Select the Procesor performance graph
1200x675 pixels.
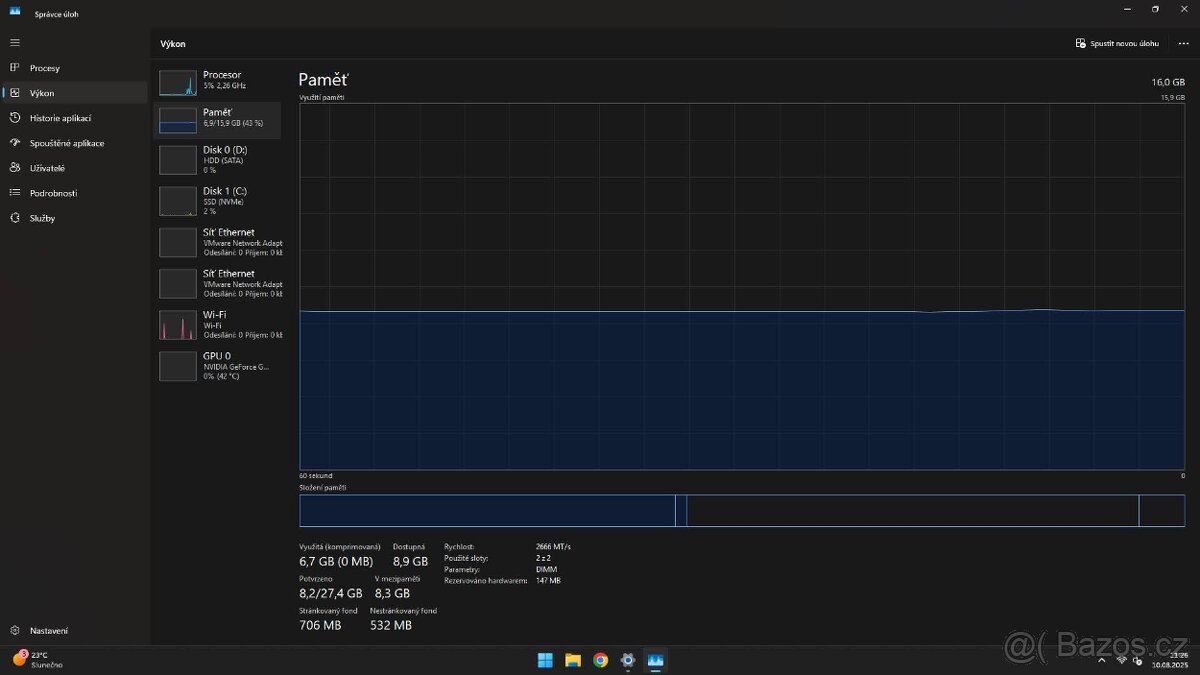coord(218,81)
